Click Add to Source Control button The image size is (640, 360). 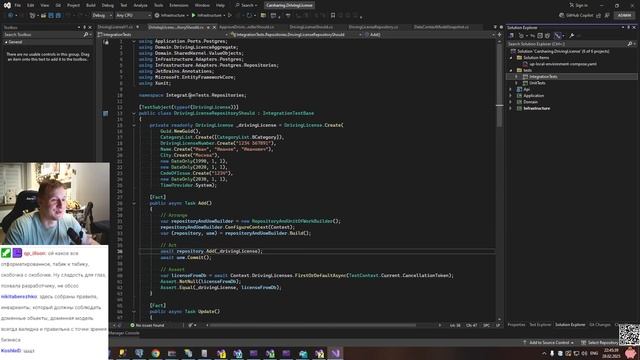click(x=549, y=342)
